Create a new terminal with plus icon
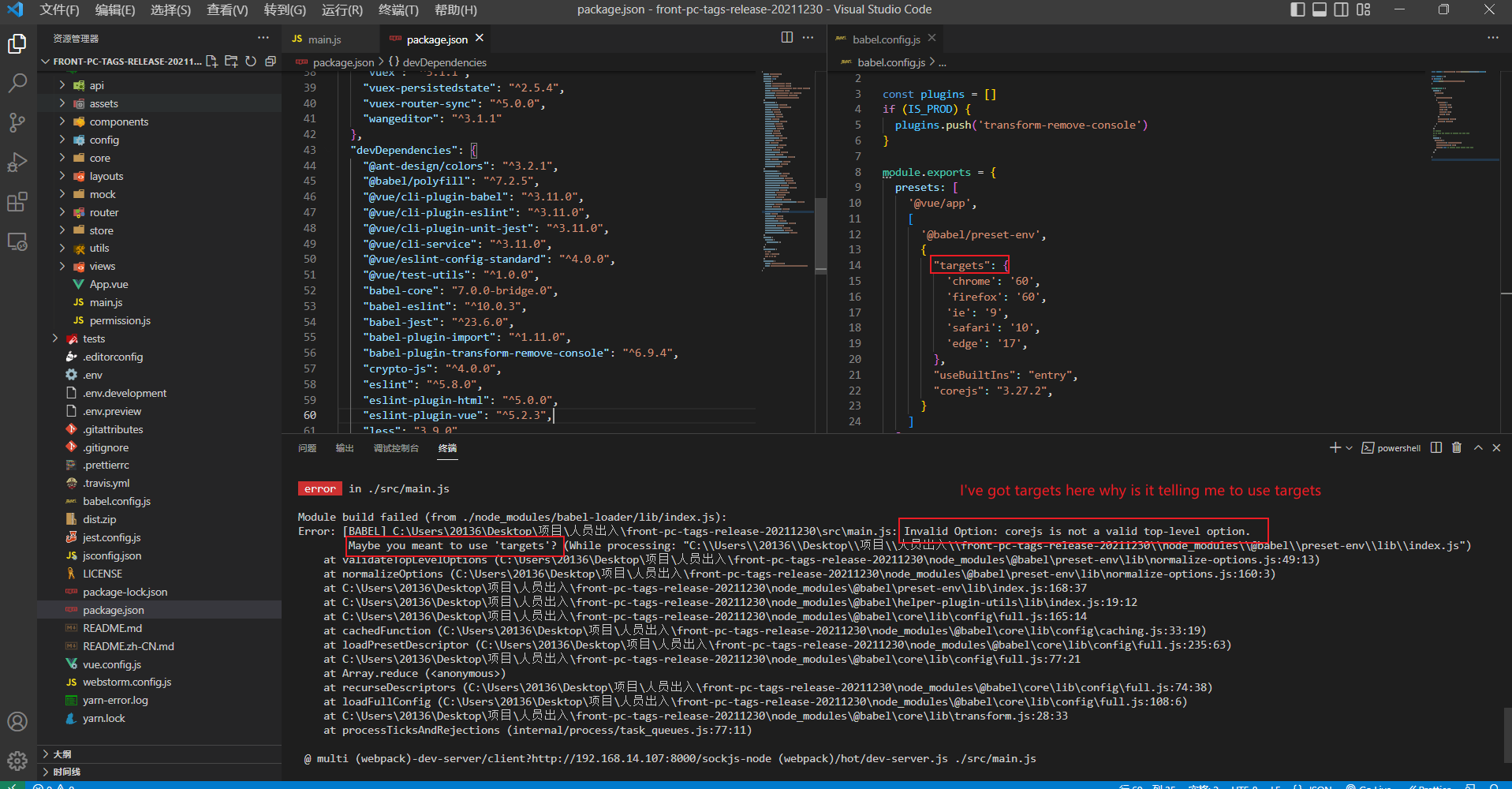The height and width of the screenshot is (789, 1512). 1336,447
